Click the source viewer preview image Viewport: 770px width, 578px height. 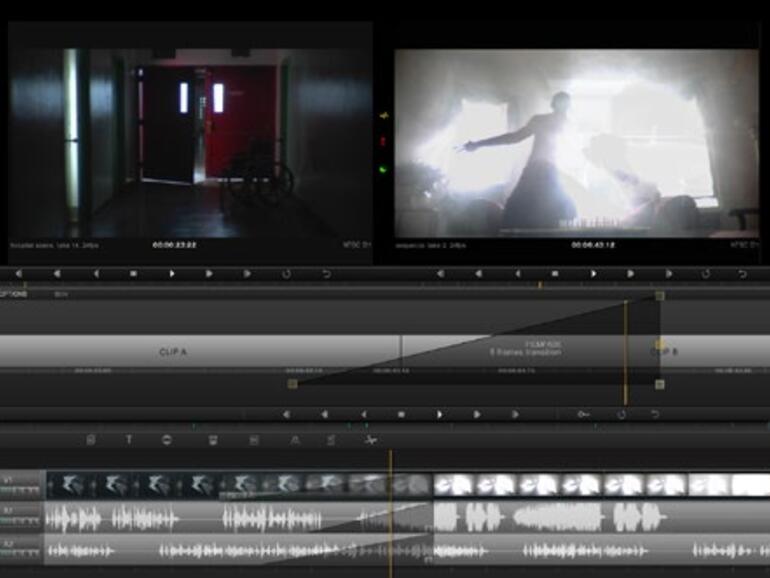point(191,143)
